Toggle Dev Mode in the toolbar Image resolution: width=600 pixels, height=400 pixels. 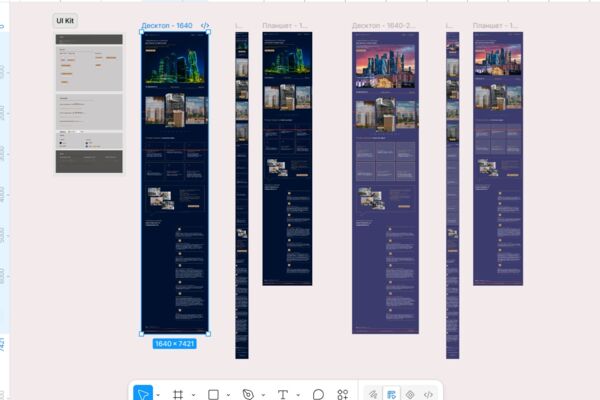428,394
